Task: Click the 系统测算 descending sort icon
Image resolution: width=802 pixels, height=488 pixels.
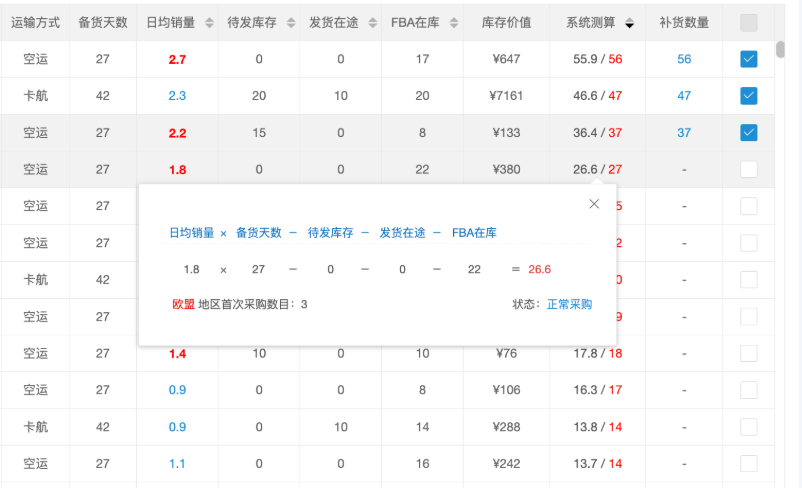Action: pyautogui.click(x=629, y=23)
